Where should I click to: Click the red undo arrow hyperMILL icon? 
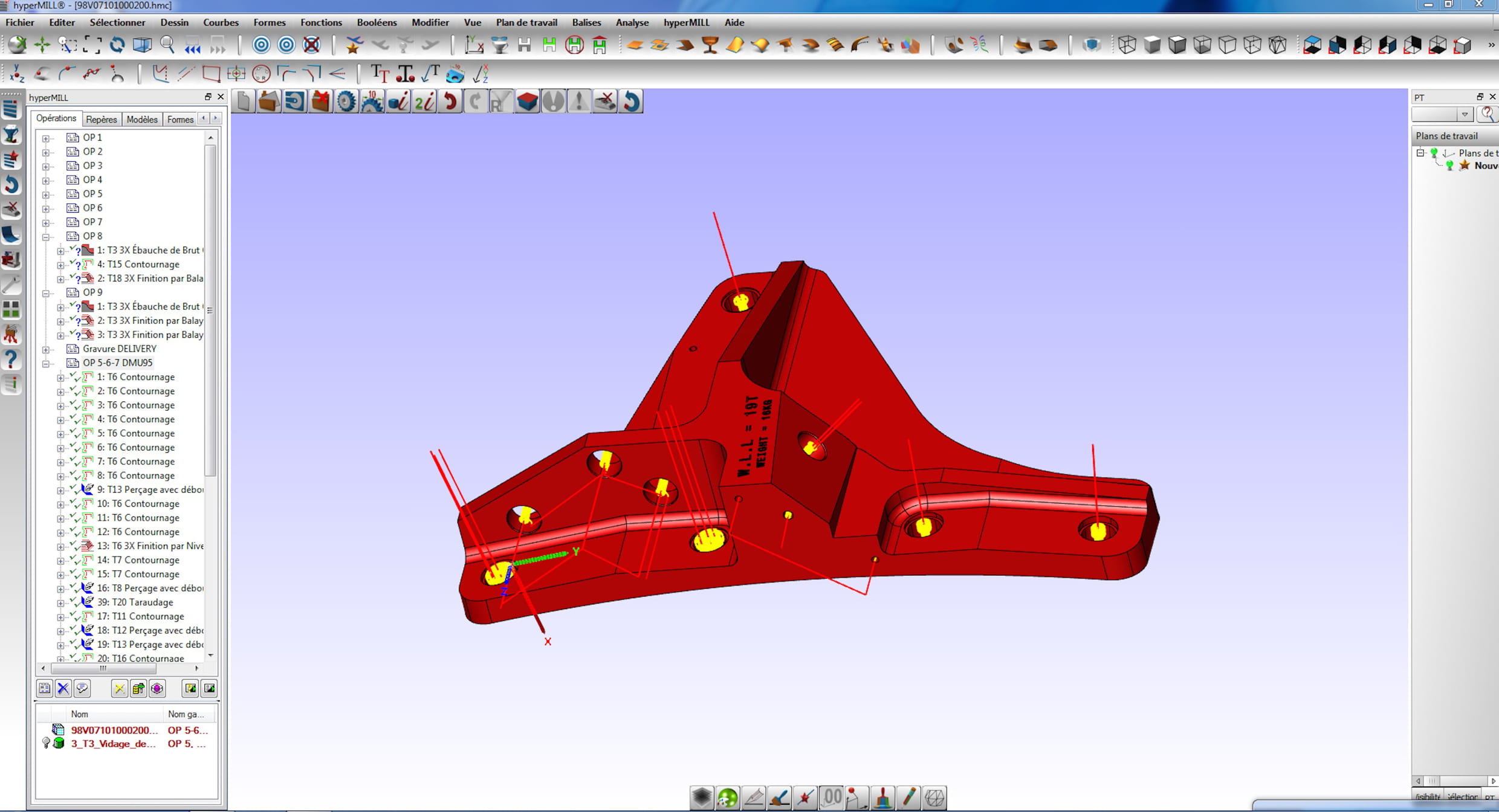coord(450,101)
